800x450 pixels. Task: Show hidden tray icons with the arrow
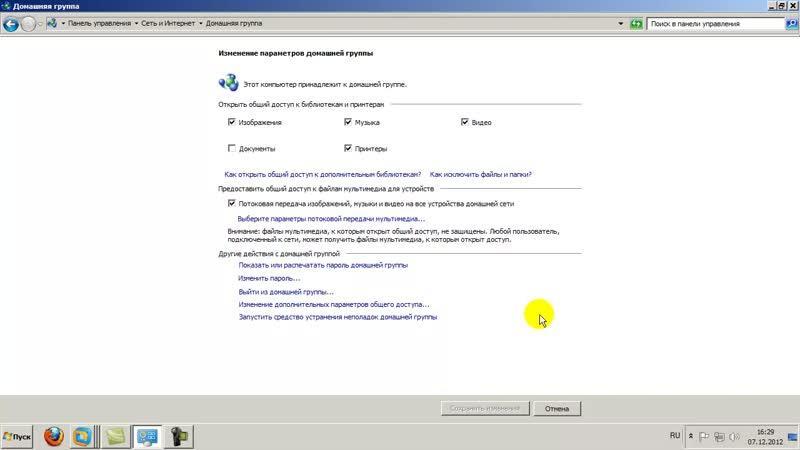click(x=692, y=437)
